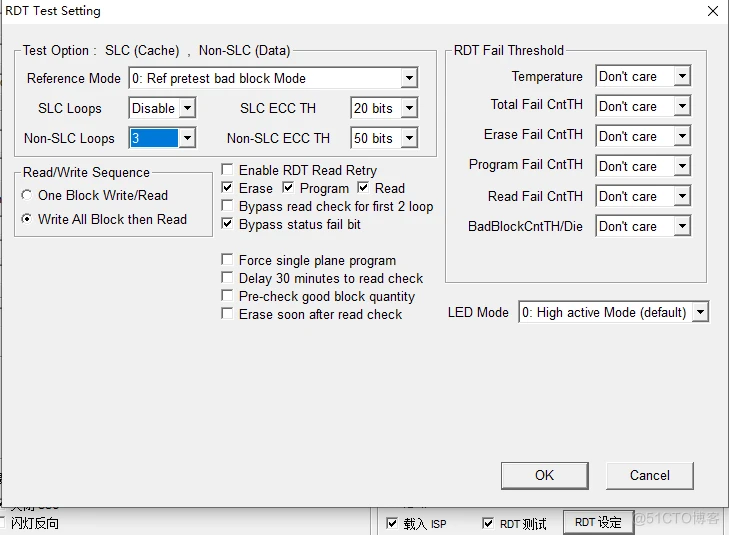This screenshot has height=535, width=729.
Task: Open the Non-SLC ECC TH dropdown
Action: (384, 138)
